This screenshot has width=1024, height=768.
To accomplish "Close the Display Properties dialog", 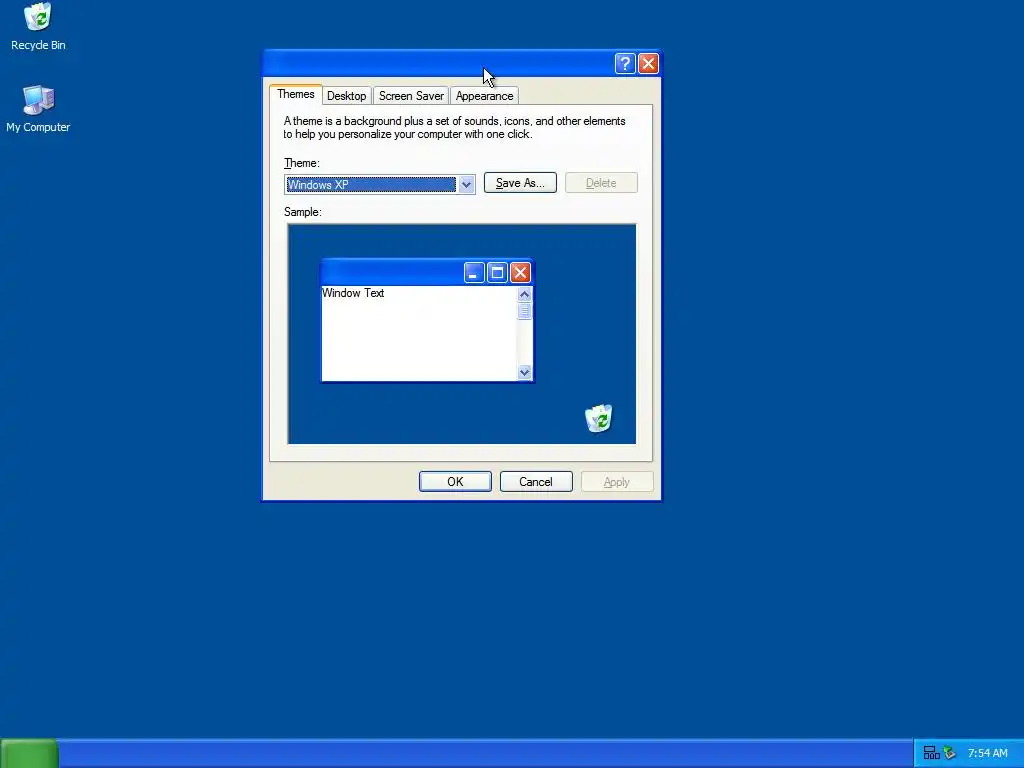I will click(648, 63).
